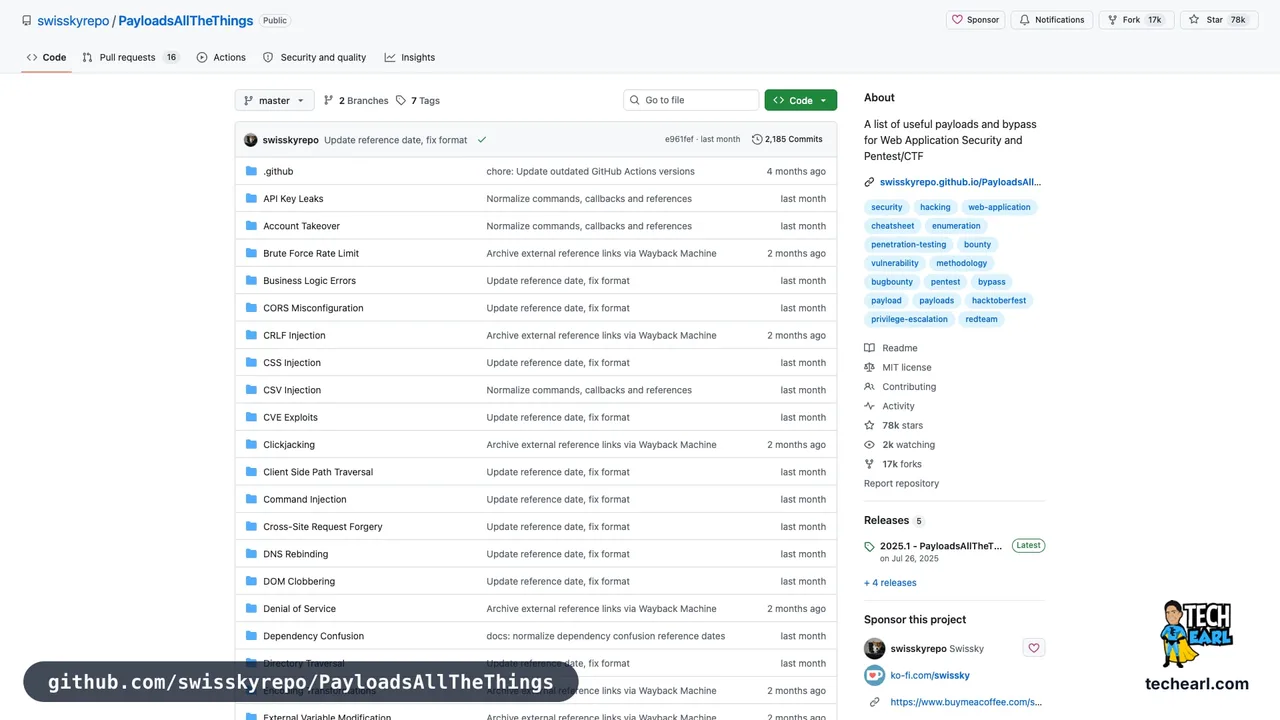The image size is (1280, 720).
Task: Open the Code tab
Action: (x=46, y=58)
